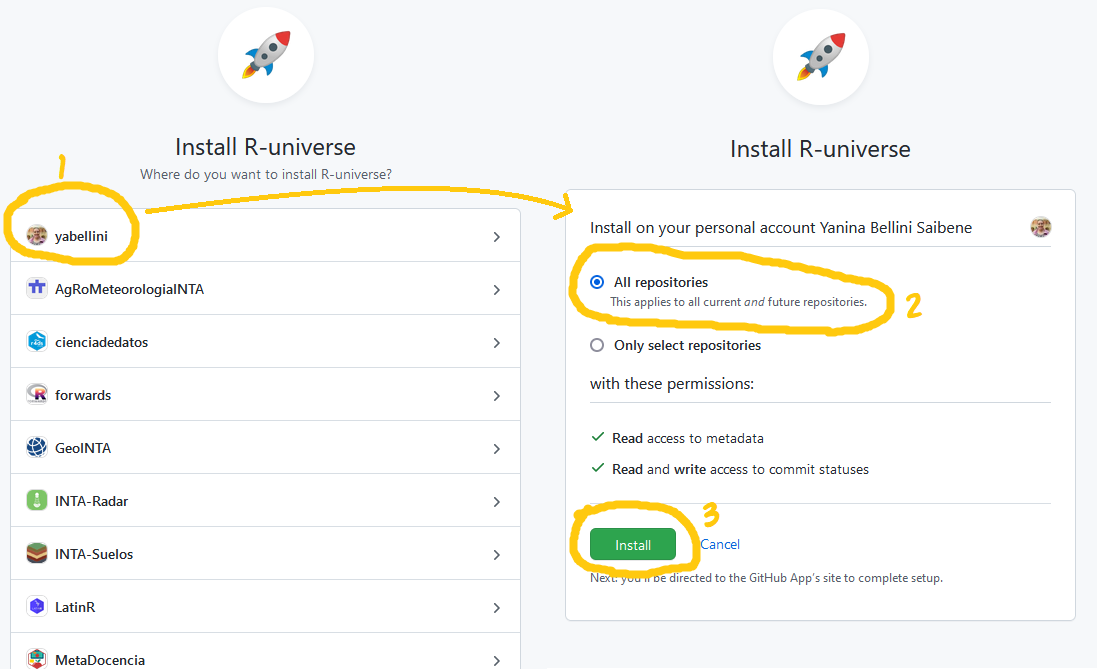
Task: Click the yabellini account avatar icon
Action: click(x=37, y=234)
